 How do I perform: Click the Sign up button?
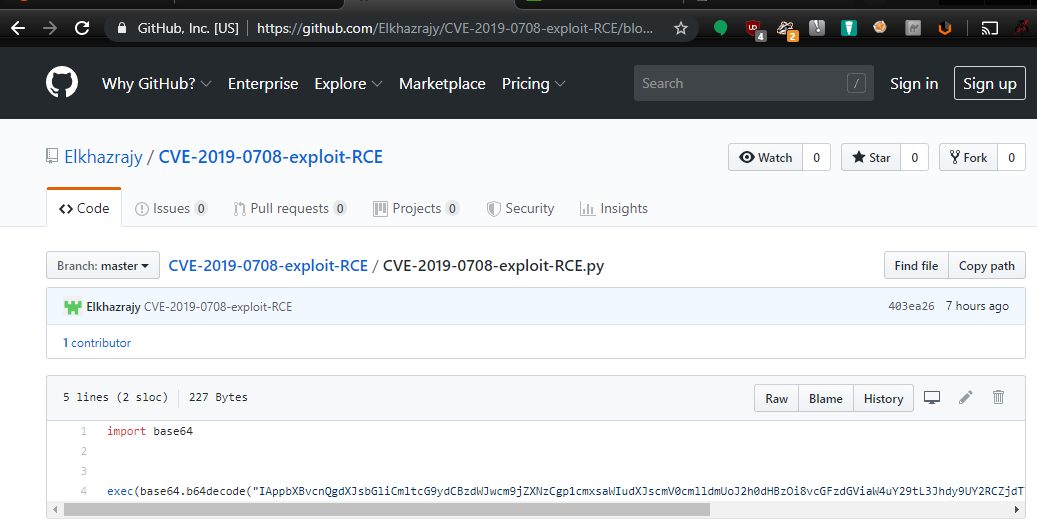click(x=989, y=83)
